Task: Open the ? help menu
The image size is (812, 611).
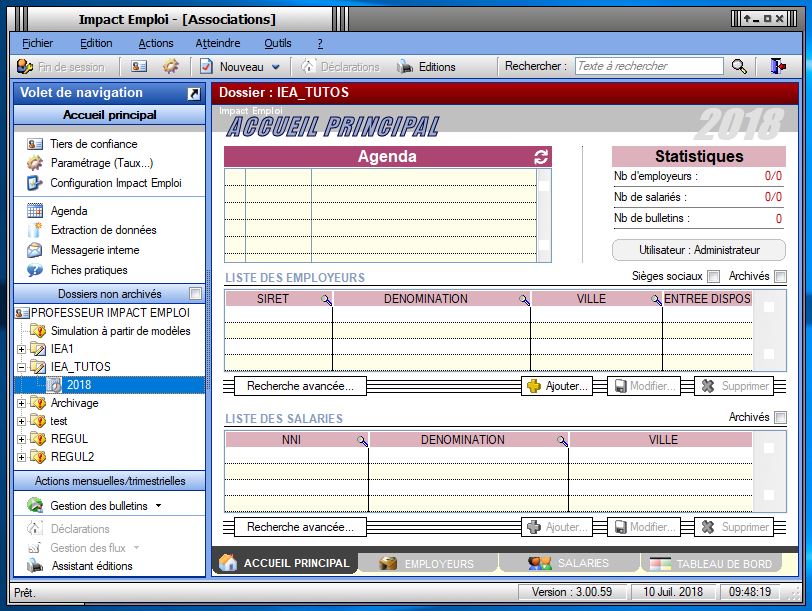Action: point(320,43)
